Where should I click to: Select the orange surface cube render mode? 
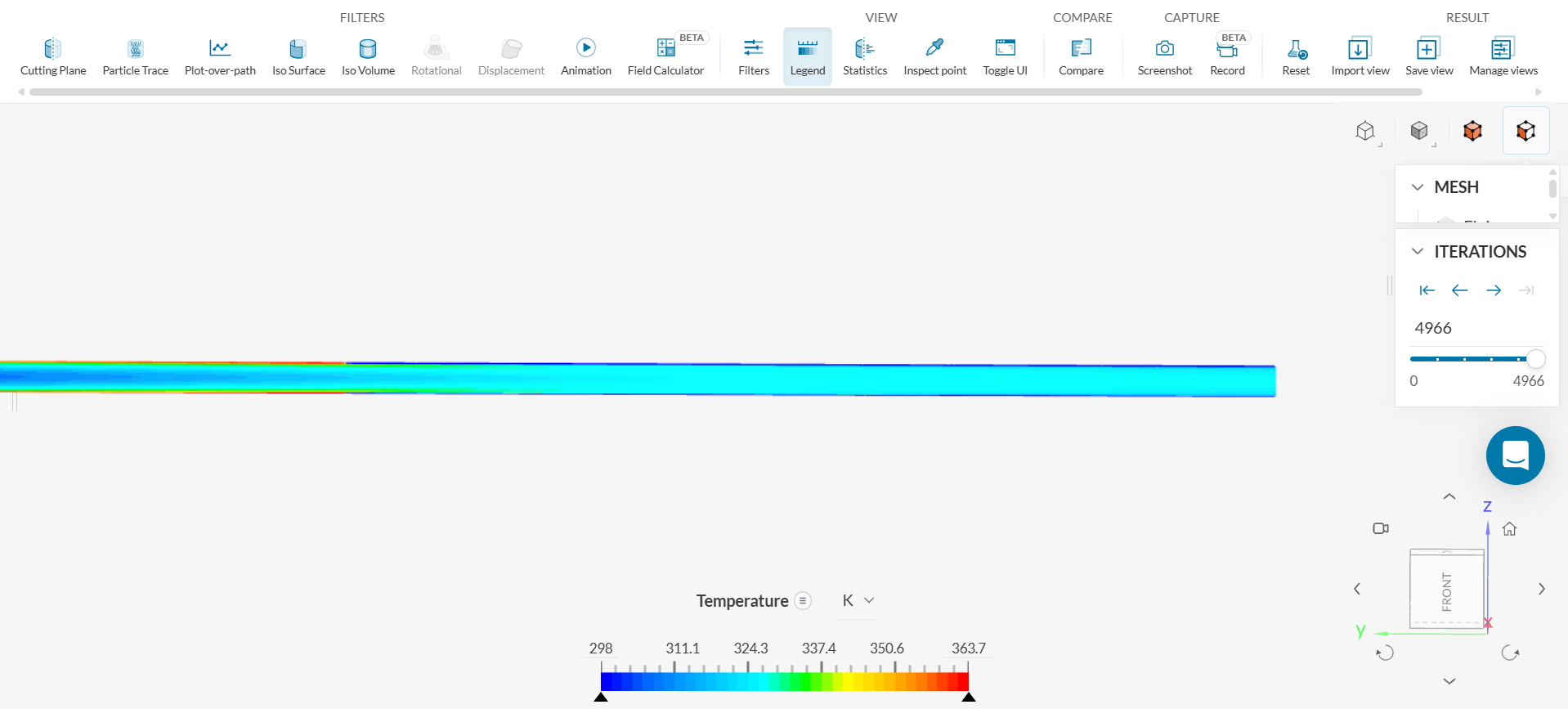pos(1472,131)
